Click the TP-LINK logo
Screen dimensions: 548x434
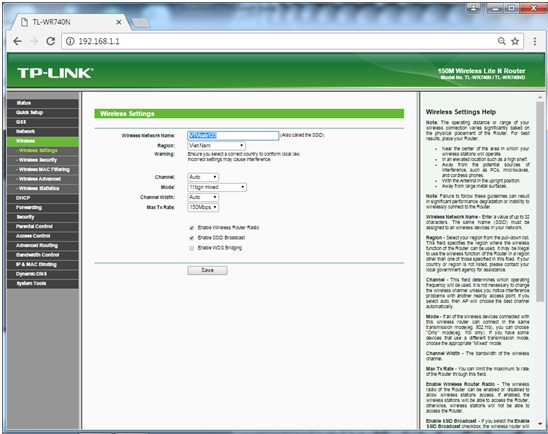click(x=55, y=73)
